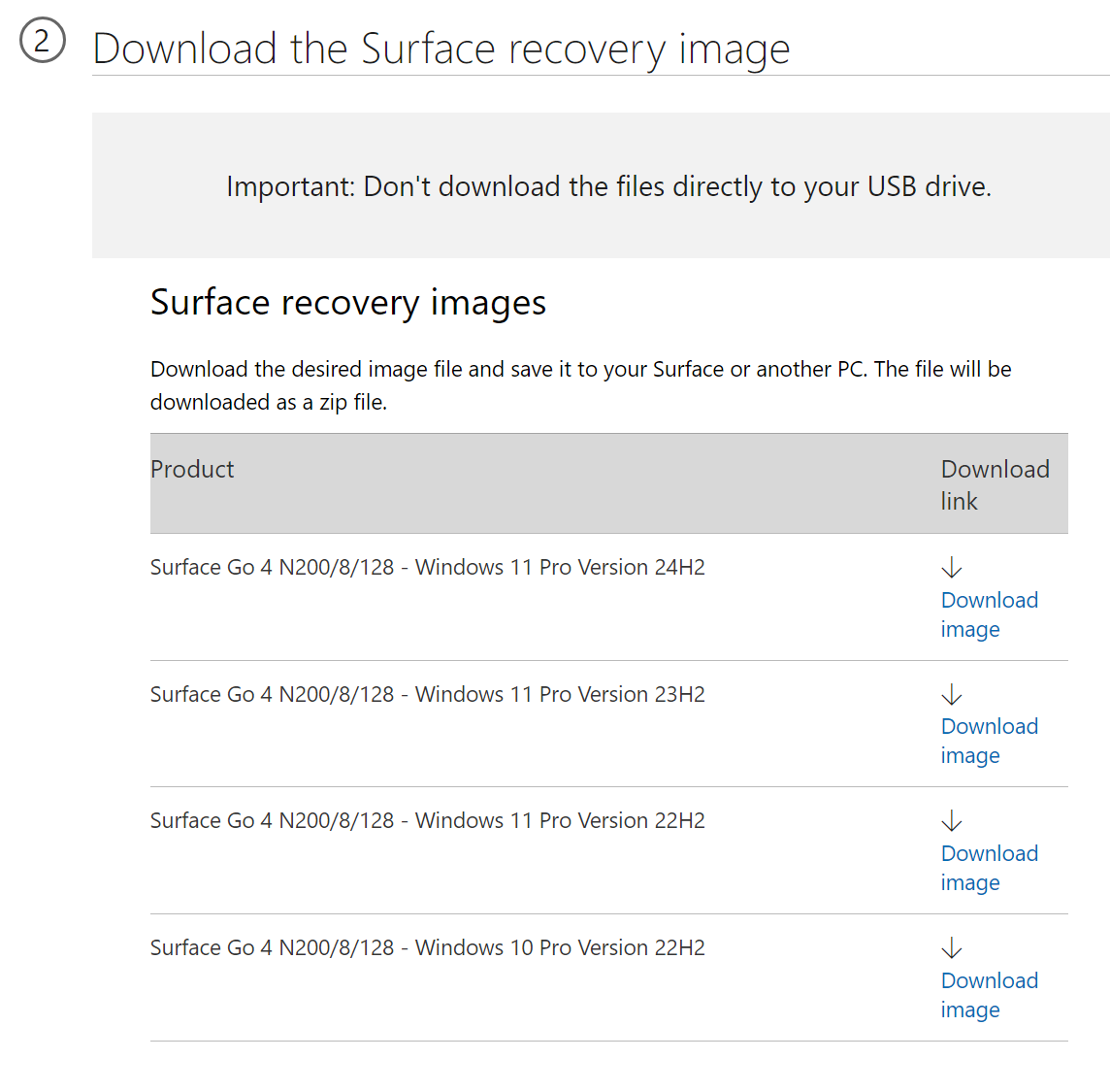Viewport: 1110px width, 1092px height.
Task: Click the download arrow beside Windows 11 Pro 23H2
Action: click(x=952, y=694)
